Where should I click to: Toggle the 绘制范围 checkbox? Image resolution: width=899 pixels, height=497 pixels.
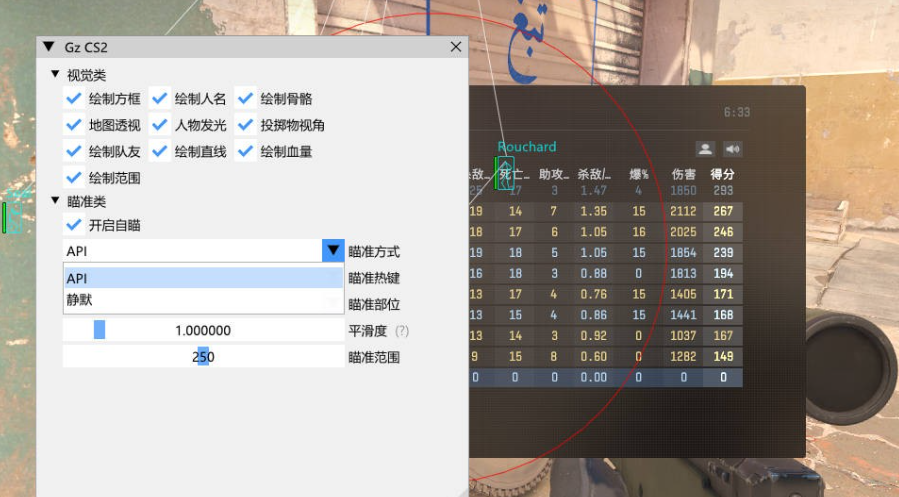tap(73, 178)
